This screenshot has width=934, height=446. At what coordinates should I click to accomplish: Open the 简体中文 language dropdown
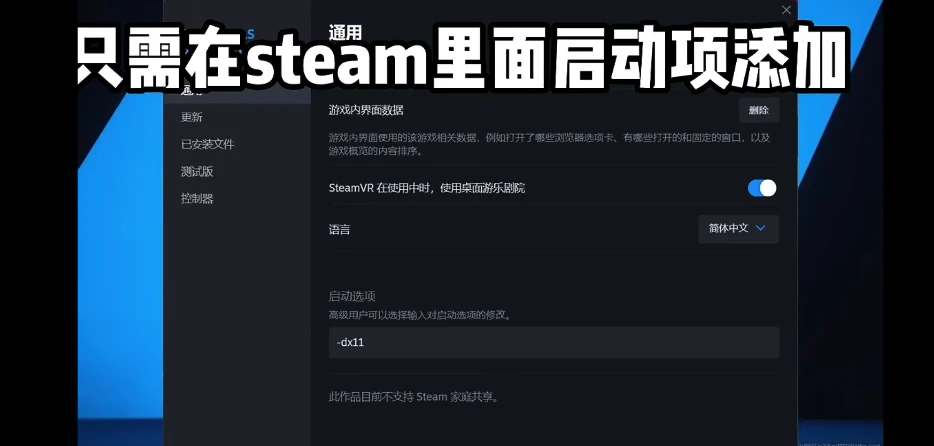click(x=739, y=229)
